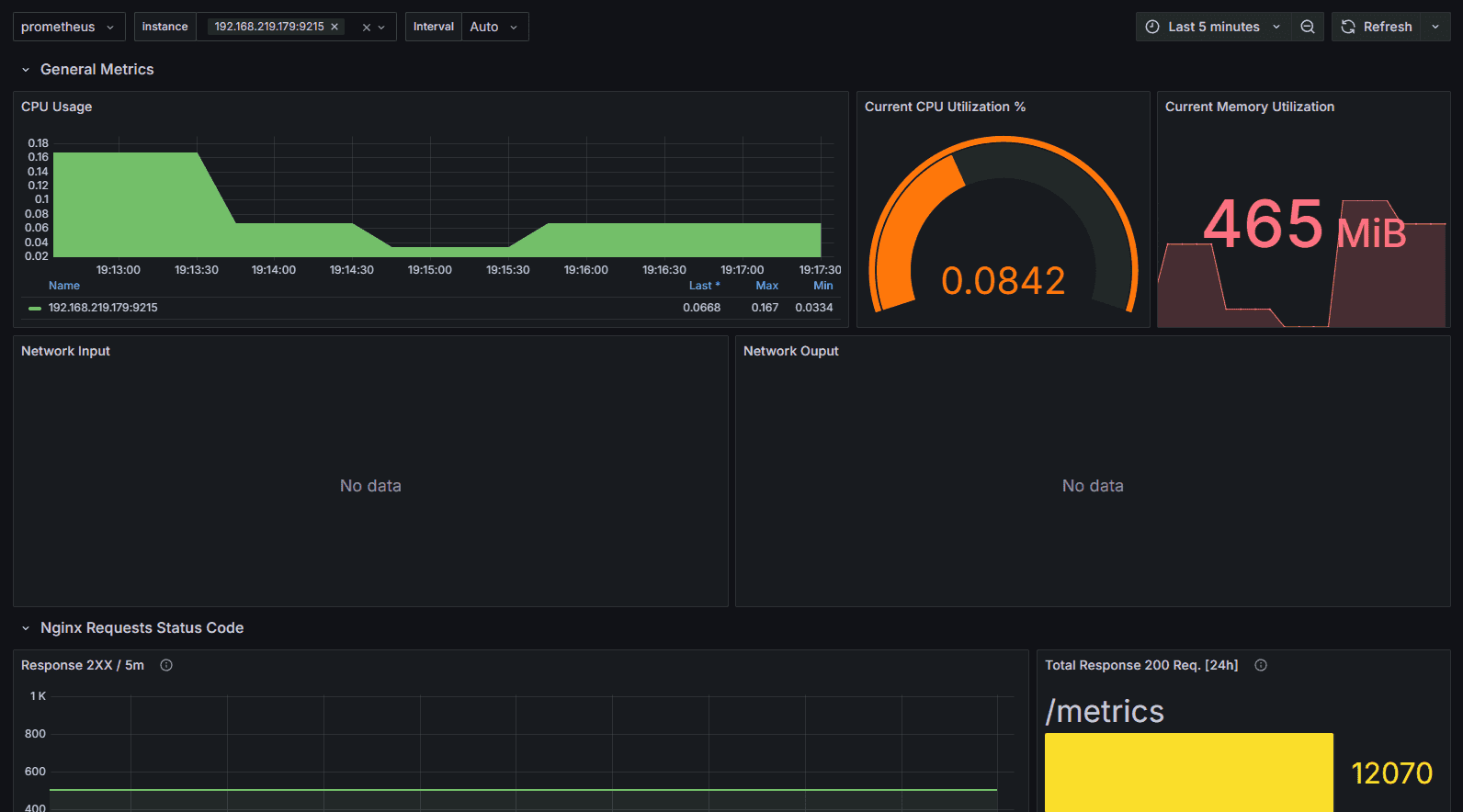Screen dimensions: 1463x812
Task: Click No data in Network Input panel
Action: (370, 486)
